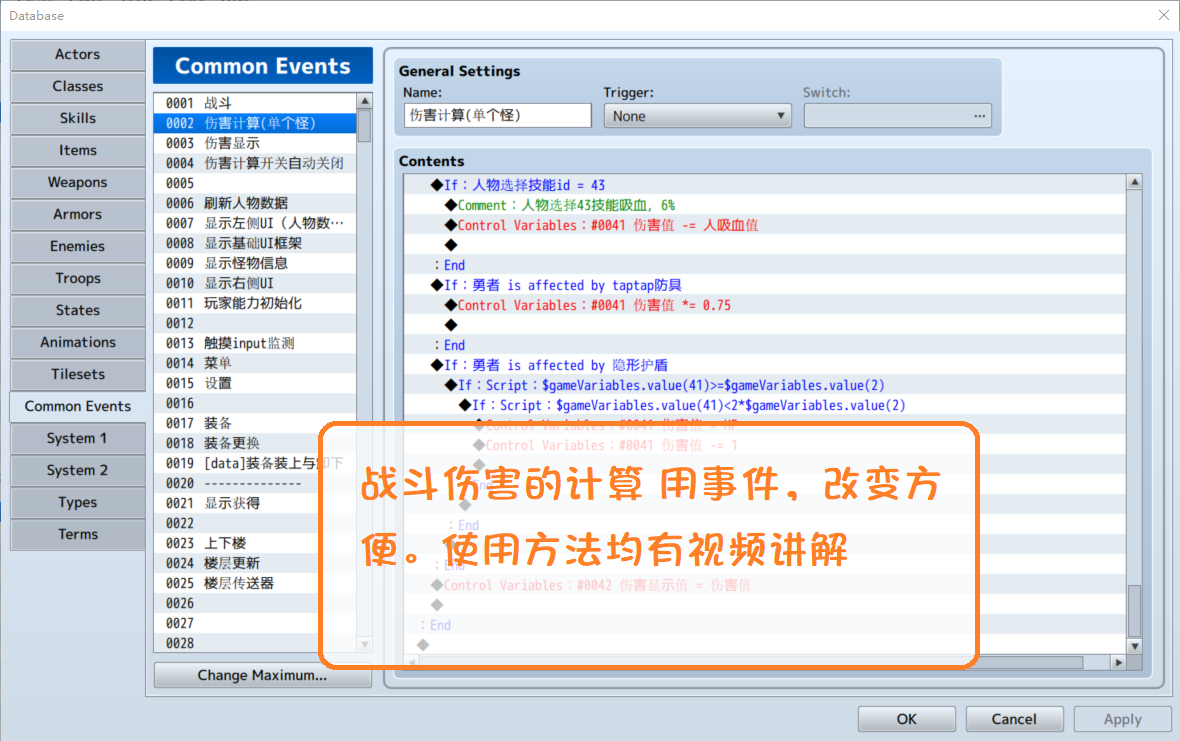Click contents scrollbar down arrow
1180x741 pixels.
tap(1134, 645)
